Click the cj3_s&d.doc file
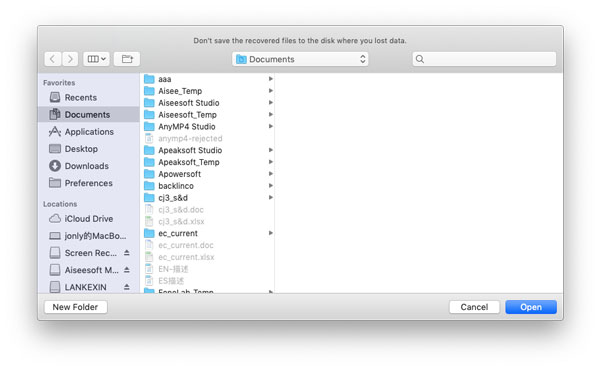The width and height of the screenshot is (600, 369). point(207,210)
